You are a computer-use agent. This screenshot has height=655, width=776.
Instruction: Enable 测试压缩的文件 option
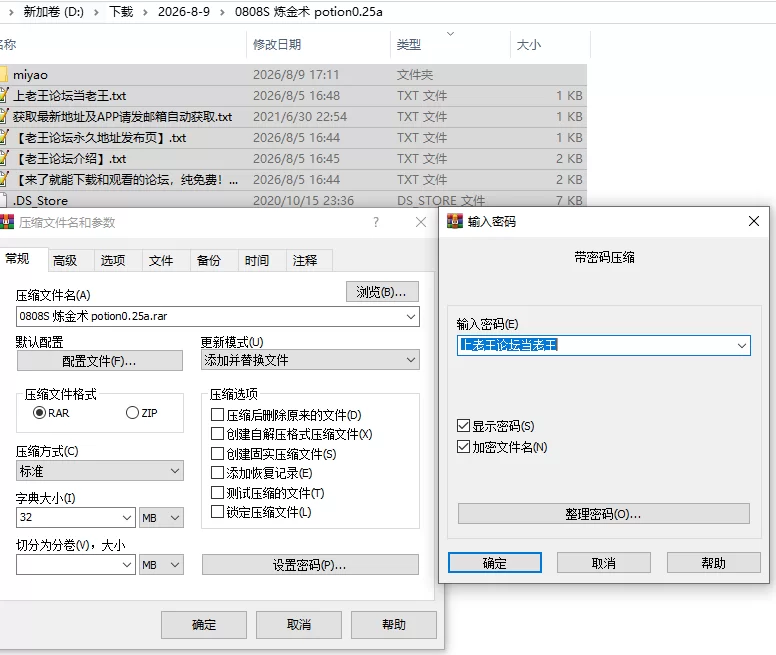tap(217, 492)
